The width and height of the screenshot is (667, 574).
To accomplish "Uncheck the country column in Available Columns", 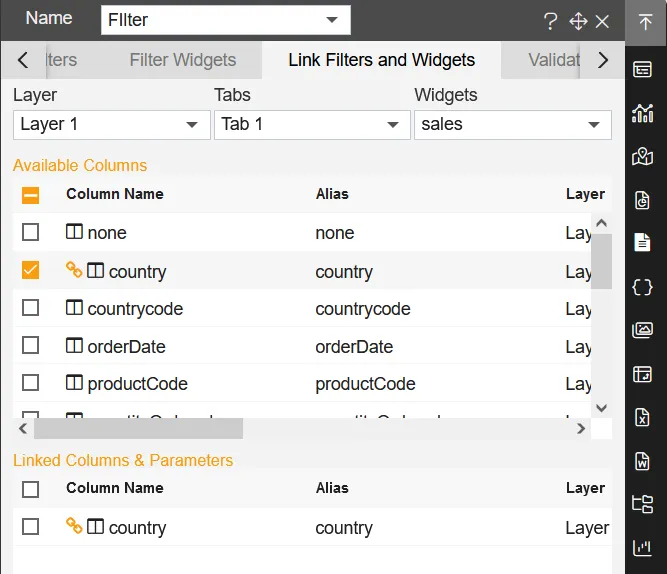I will point(31,270).
